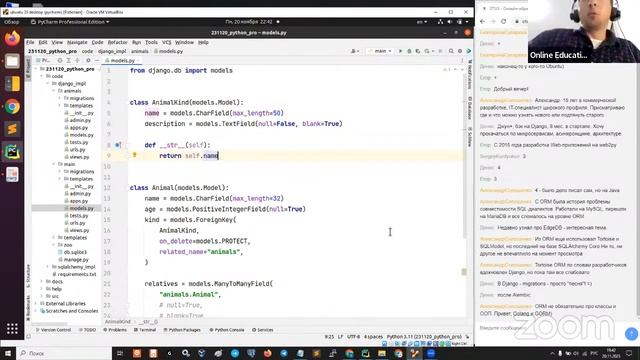
Task: Switch to PyCharm in the dock
Action: (x=12, y=152)
